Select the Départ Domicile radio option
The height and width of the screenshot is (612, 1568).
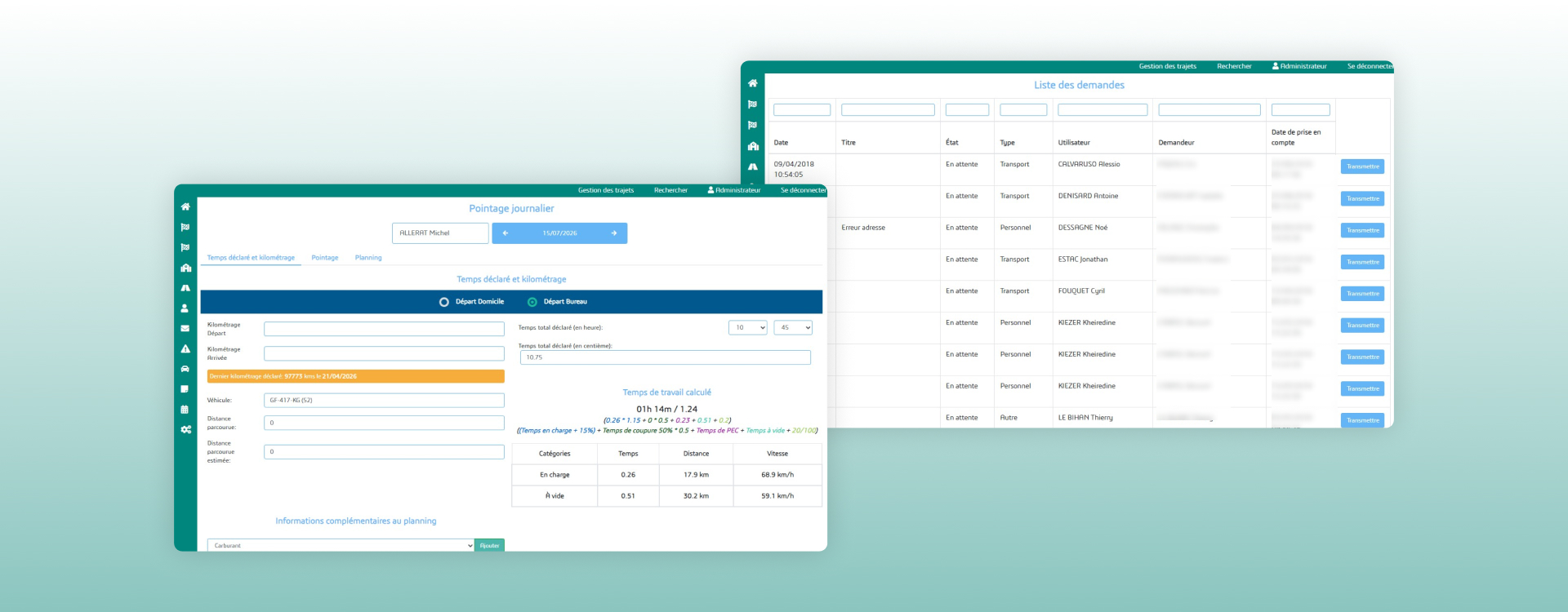point(444,302)
